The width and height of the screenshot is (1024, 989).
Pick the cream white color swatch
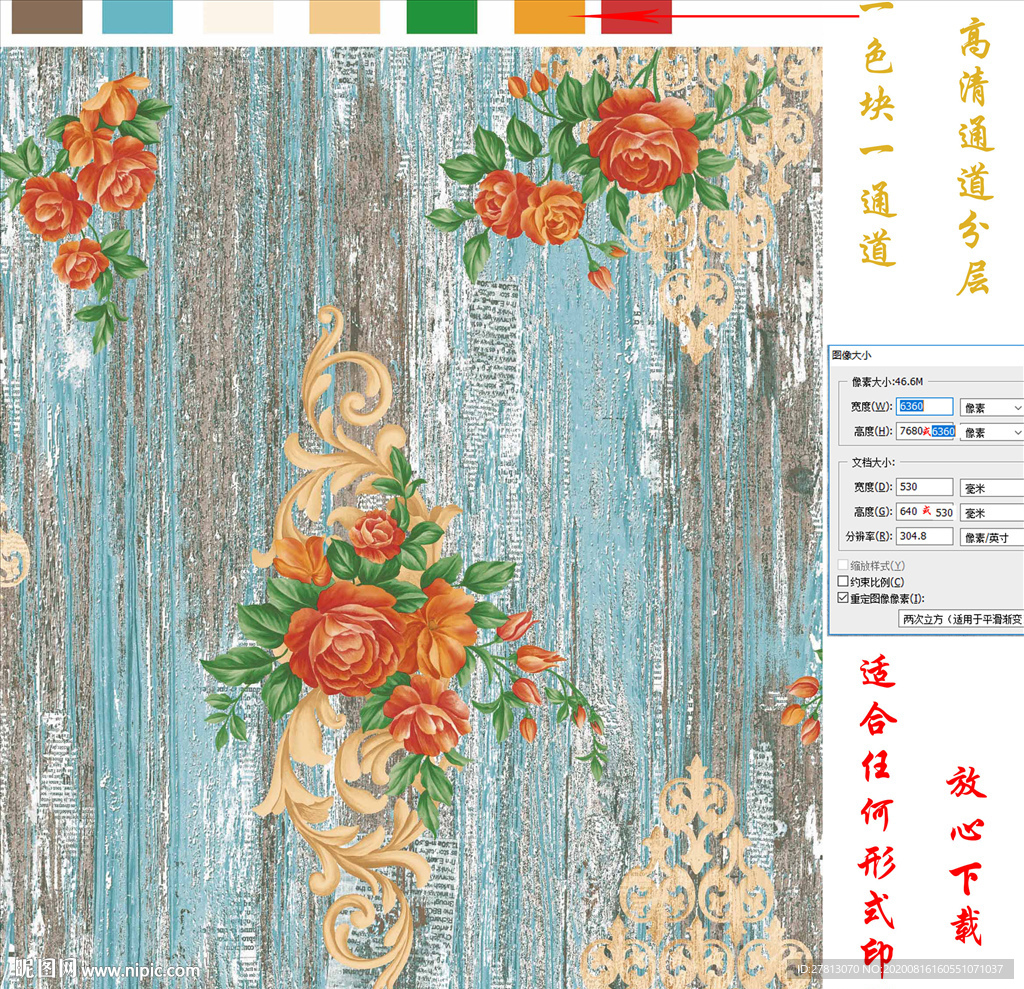coord(238,16)
